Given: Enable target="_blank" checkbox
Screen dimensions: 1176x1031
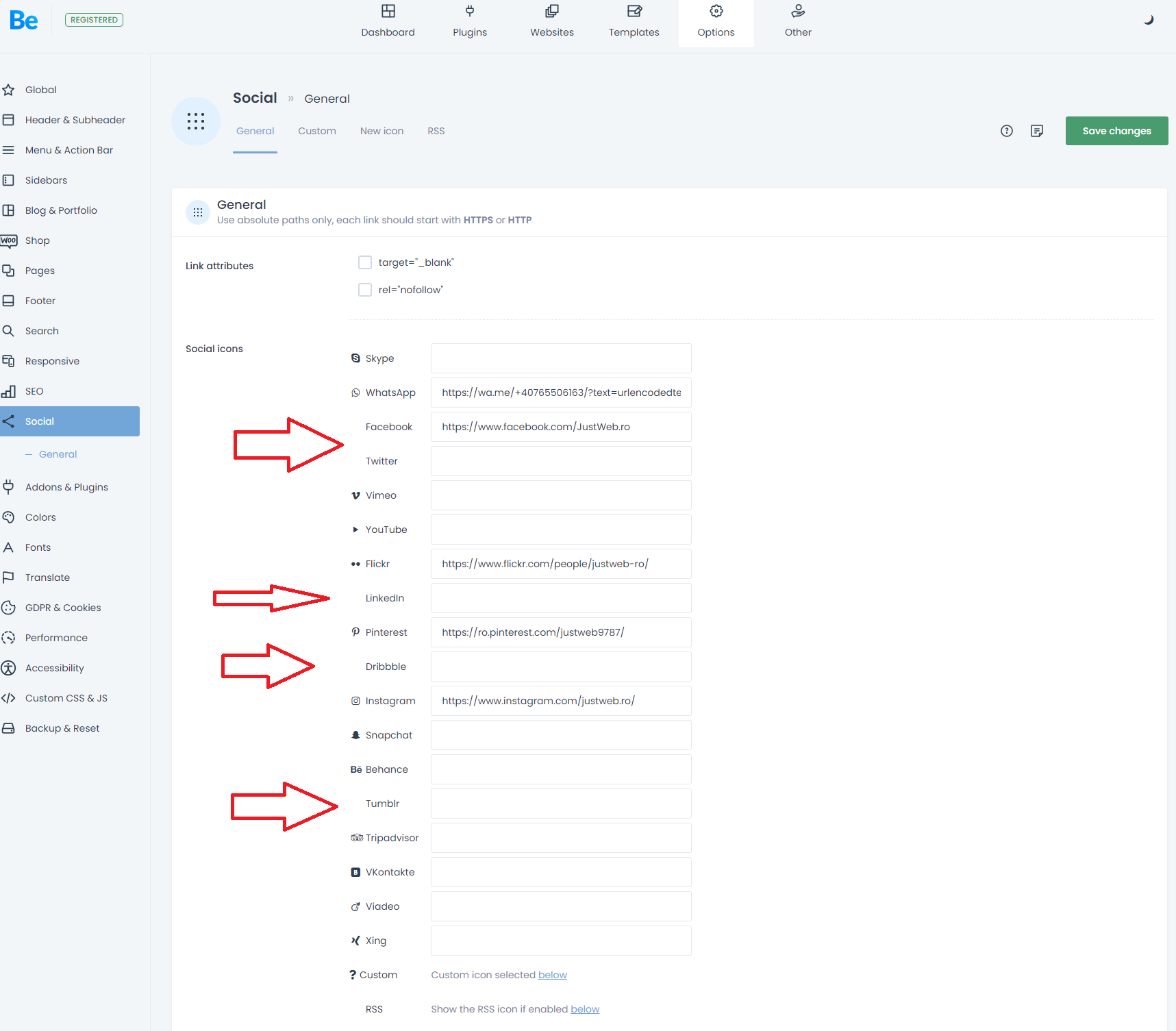Looking at the screenshot, I should (365, 262).
